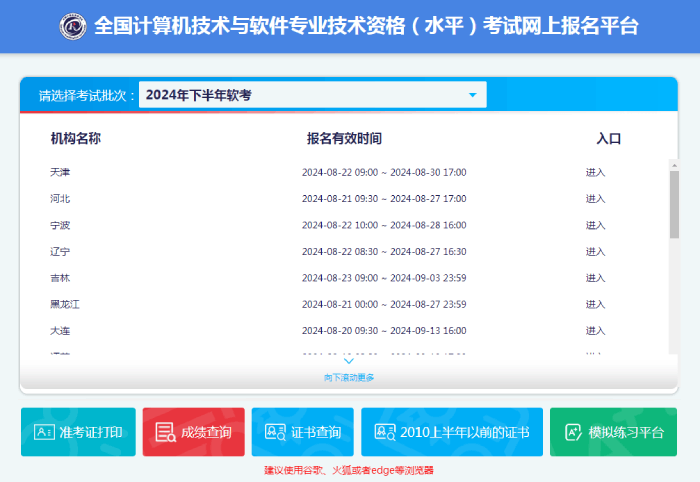Open 成绩查询 button
The height and width of the screenshot is (482, 700).
click(193, 432)
